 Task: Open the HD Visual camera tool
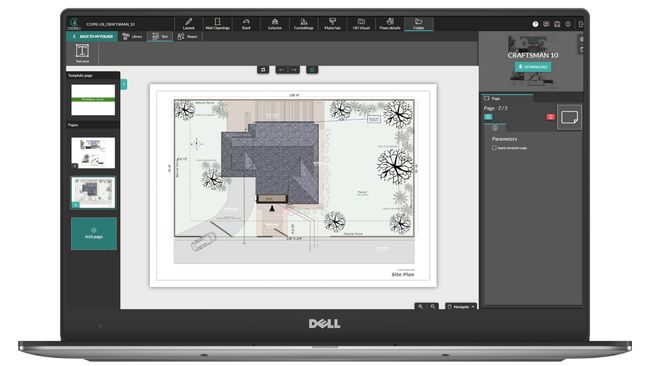(361, 24)
